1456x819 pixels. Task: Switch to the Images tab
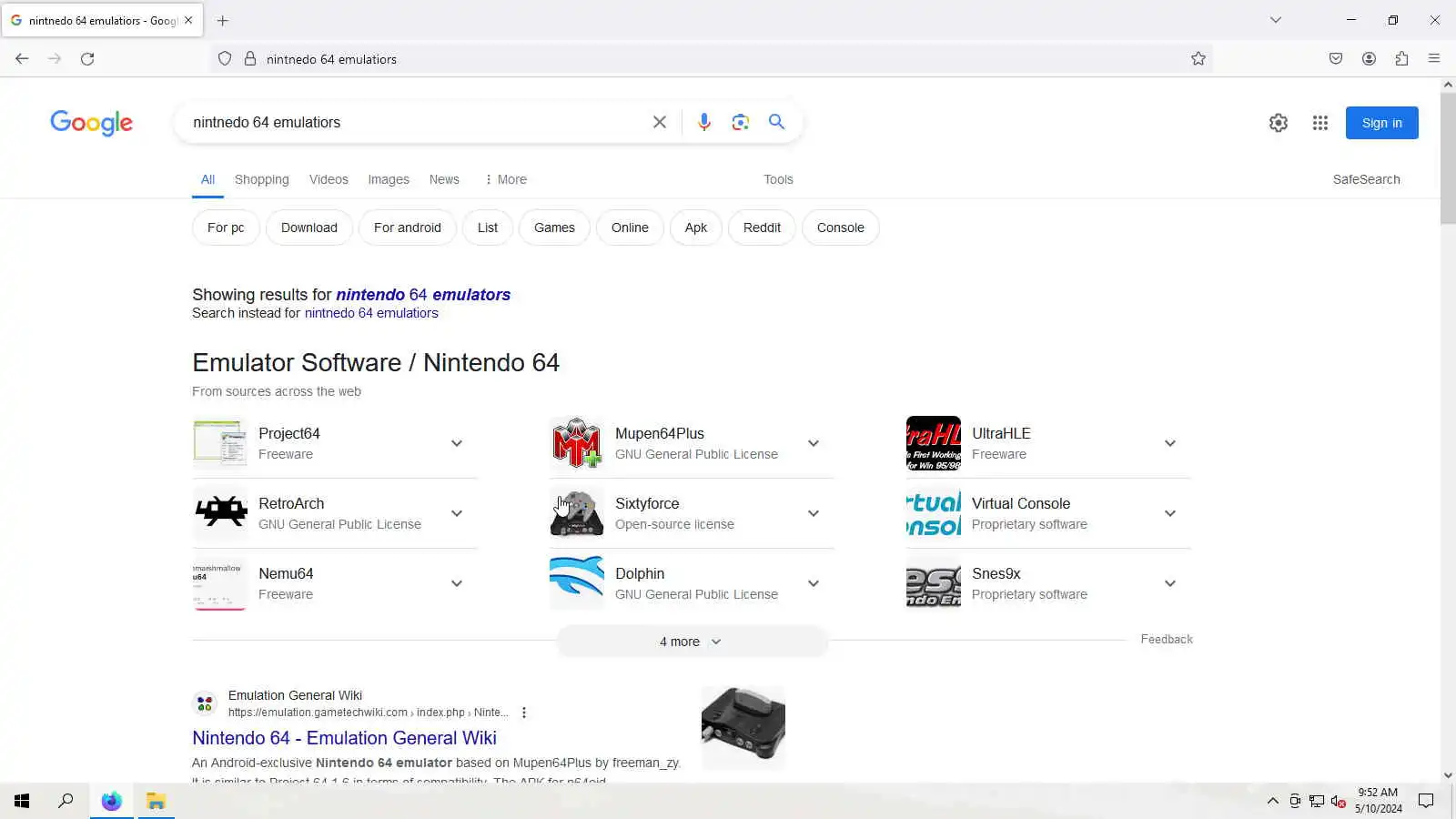pos(389,179)
